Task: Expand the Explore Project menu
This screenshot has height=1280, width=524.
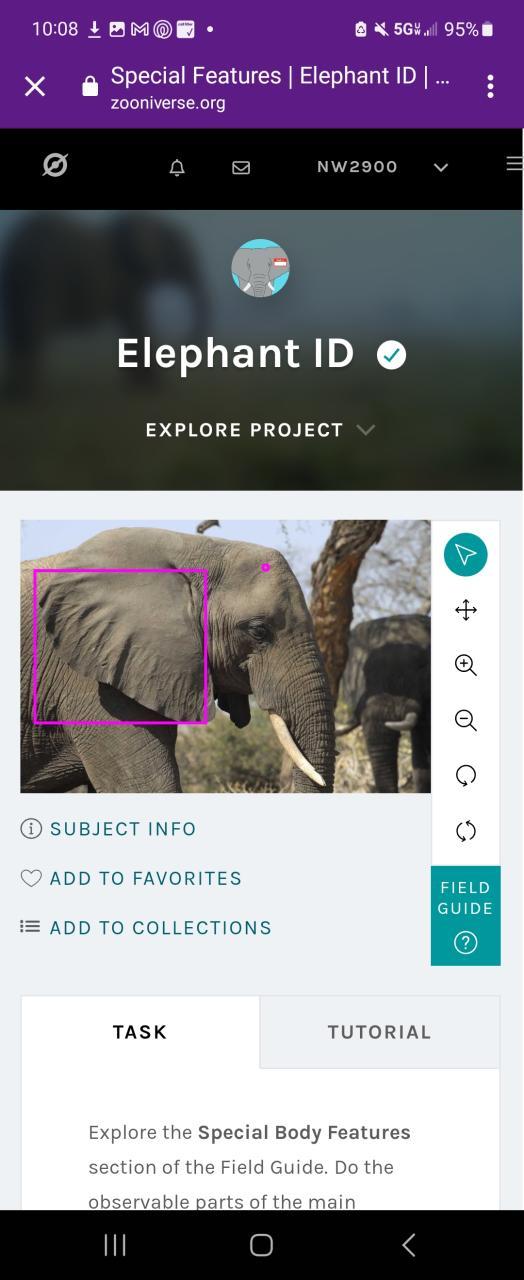Action: (260, 430)
